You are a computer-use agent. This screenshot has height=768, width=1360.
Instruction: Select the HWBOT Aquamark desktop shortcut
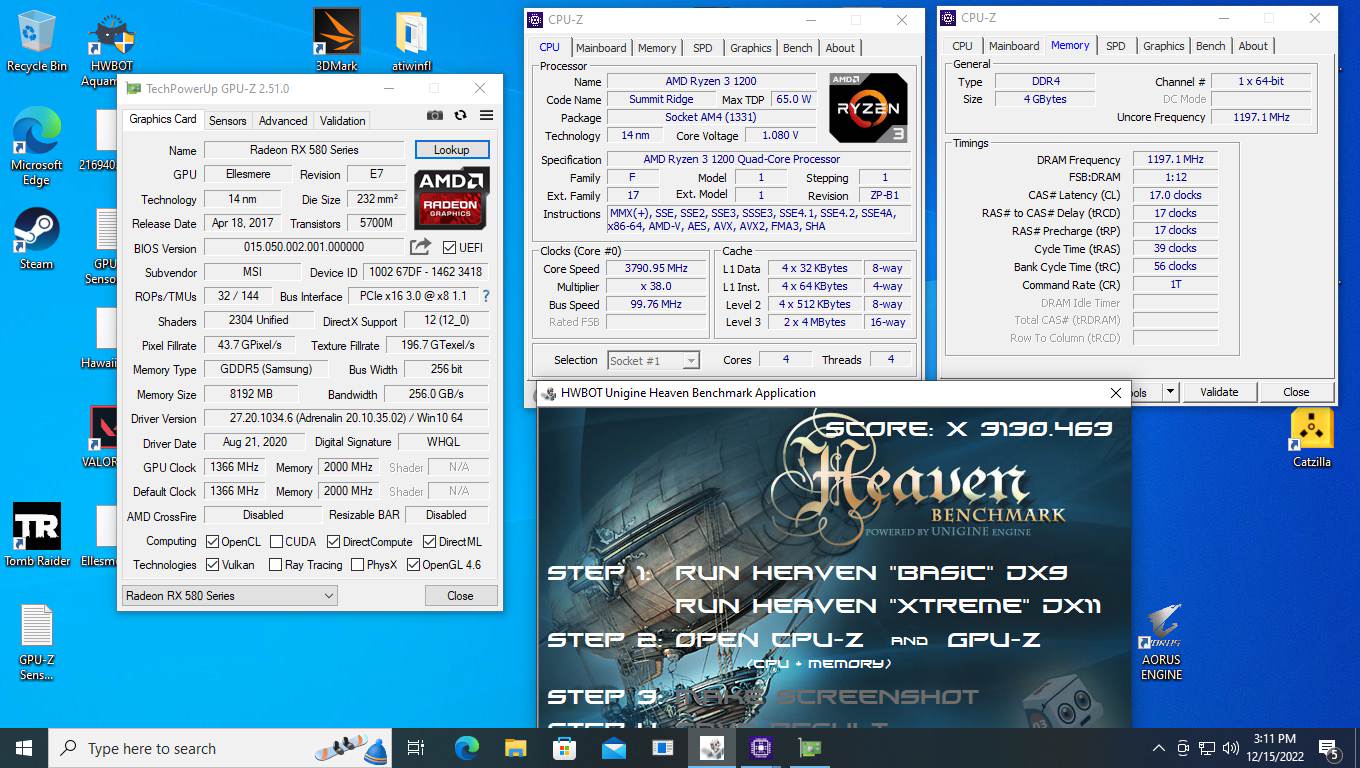point(112,50)
